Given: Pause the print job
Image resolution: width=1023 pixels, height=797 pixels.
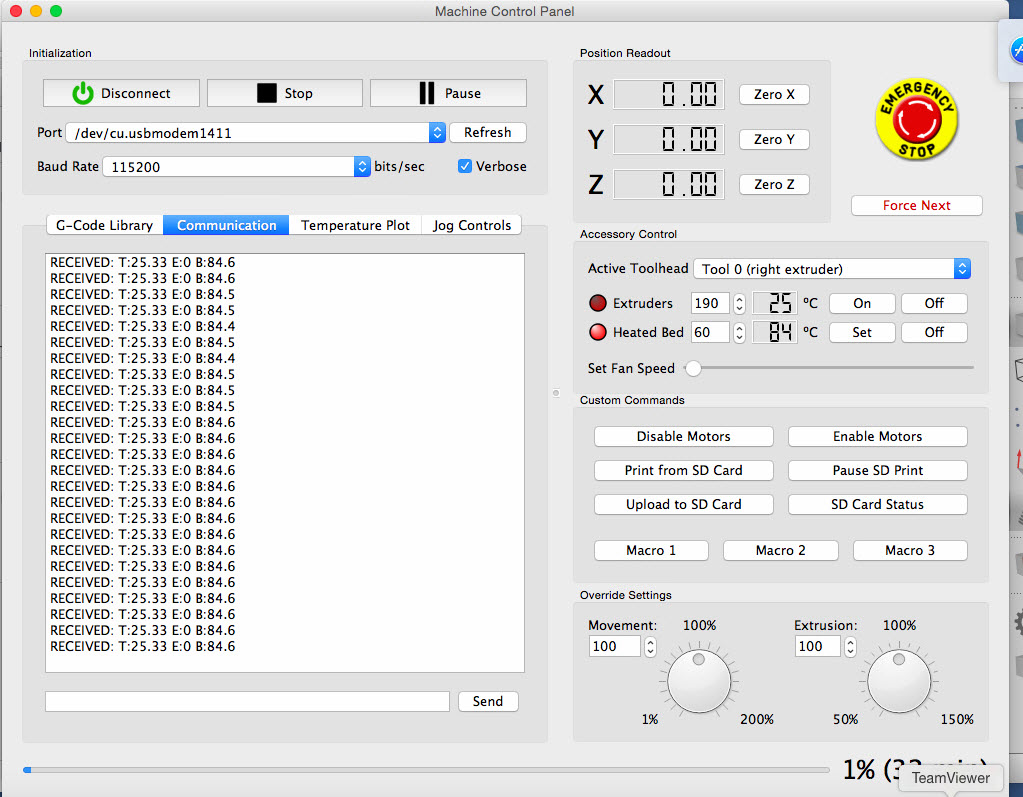Looking at the screenshot, I should (x=448, y=93).
